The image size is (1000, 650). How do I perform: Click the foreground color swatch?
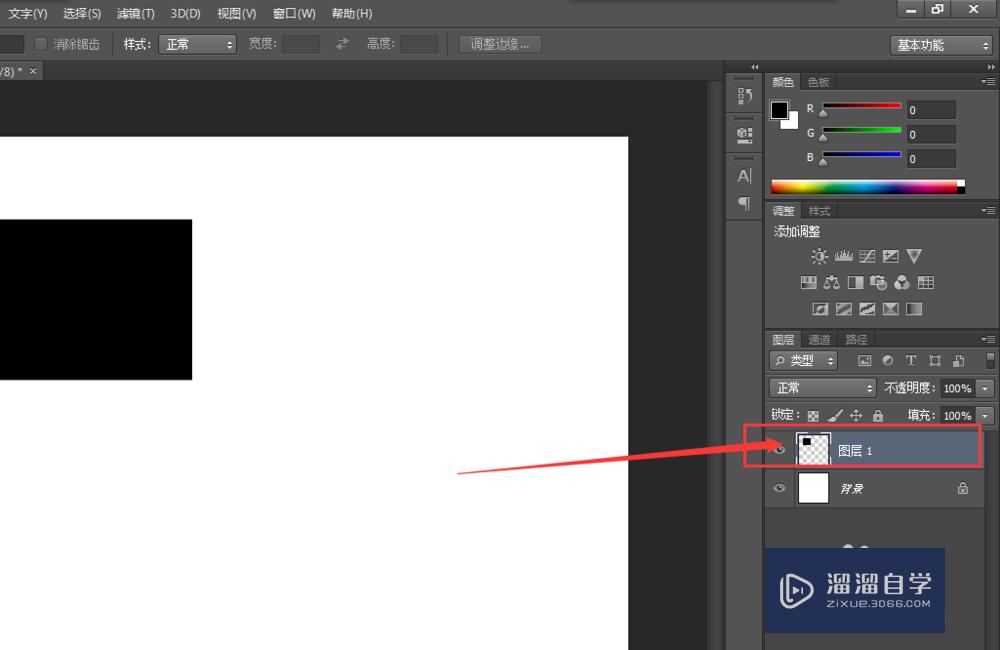tap(779, 110)
